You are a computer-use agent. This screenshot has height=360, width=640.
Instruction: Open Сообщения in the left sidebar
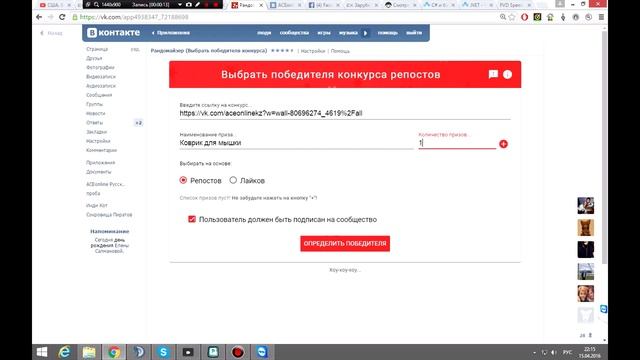(99, 95)
